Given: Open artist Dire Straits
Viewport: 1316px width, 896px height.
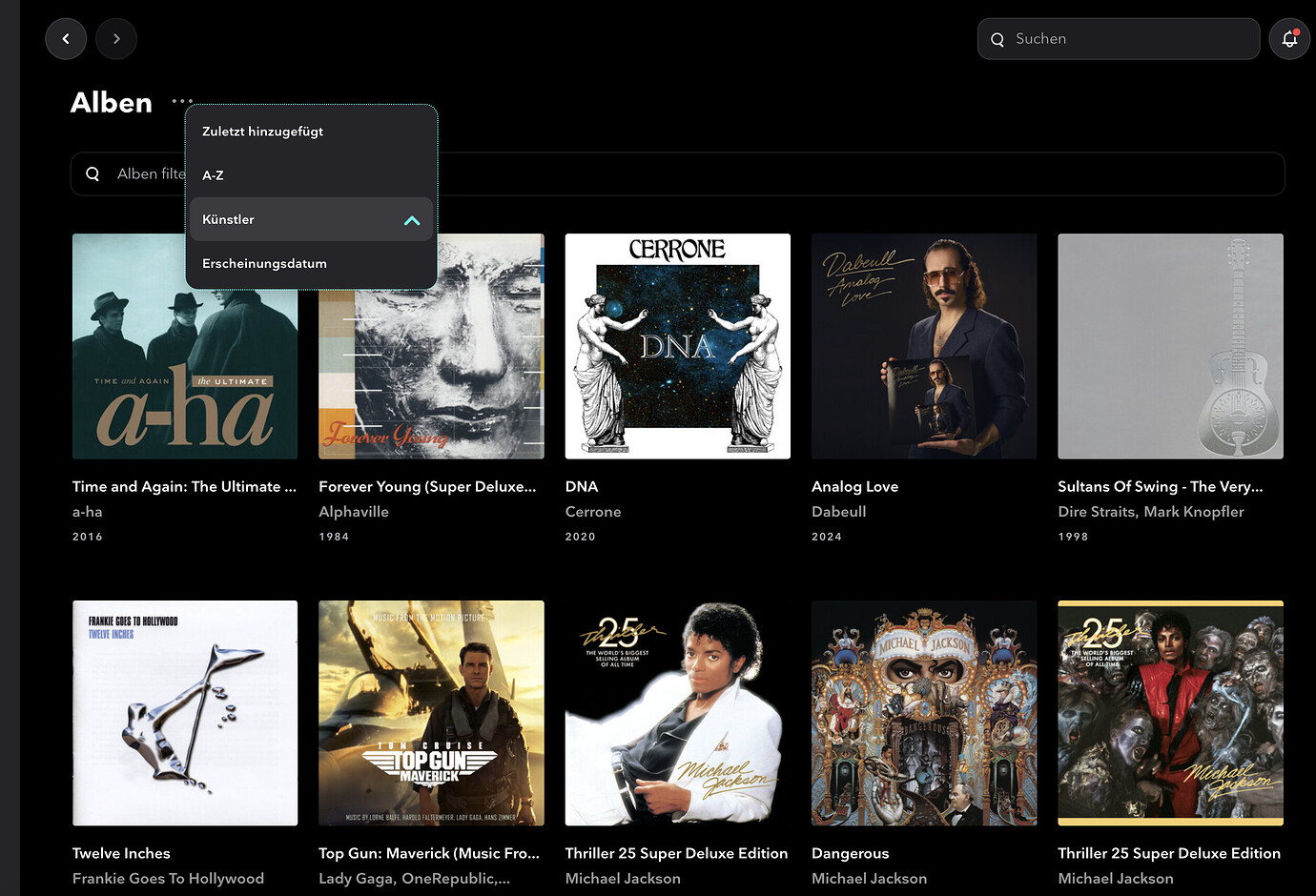Looking at the screenshot, I should 1097,512.
